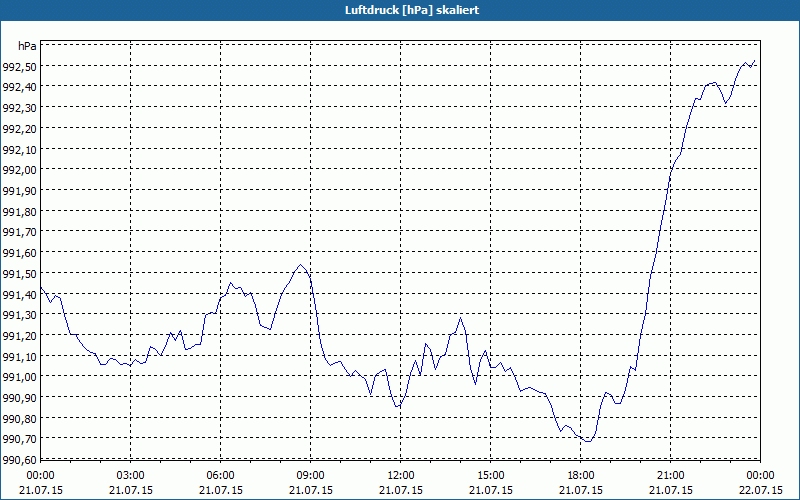Click the 992,20 pressure axis label

[x=19, y=129]
